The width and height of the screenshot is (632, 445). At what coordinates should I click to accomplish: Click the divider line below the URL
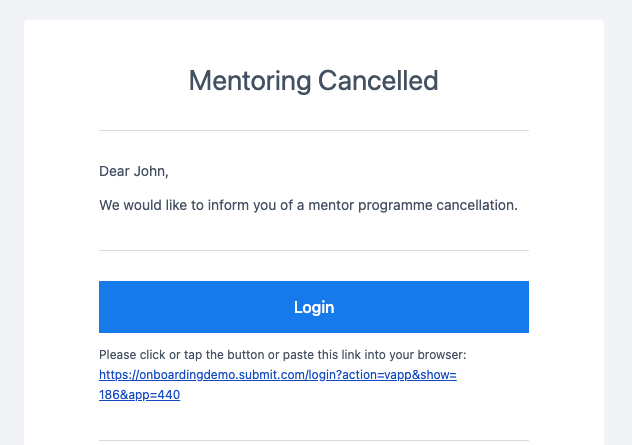(314, 441)
